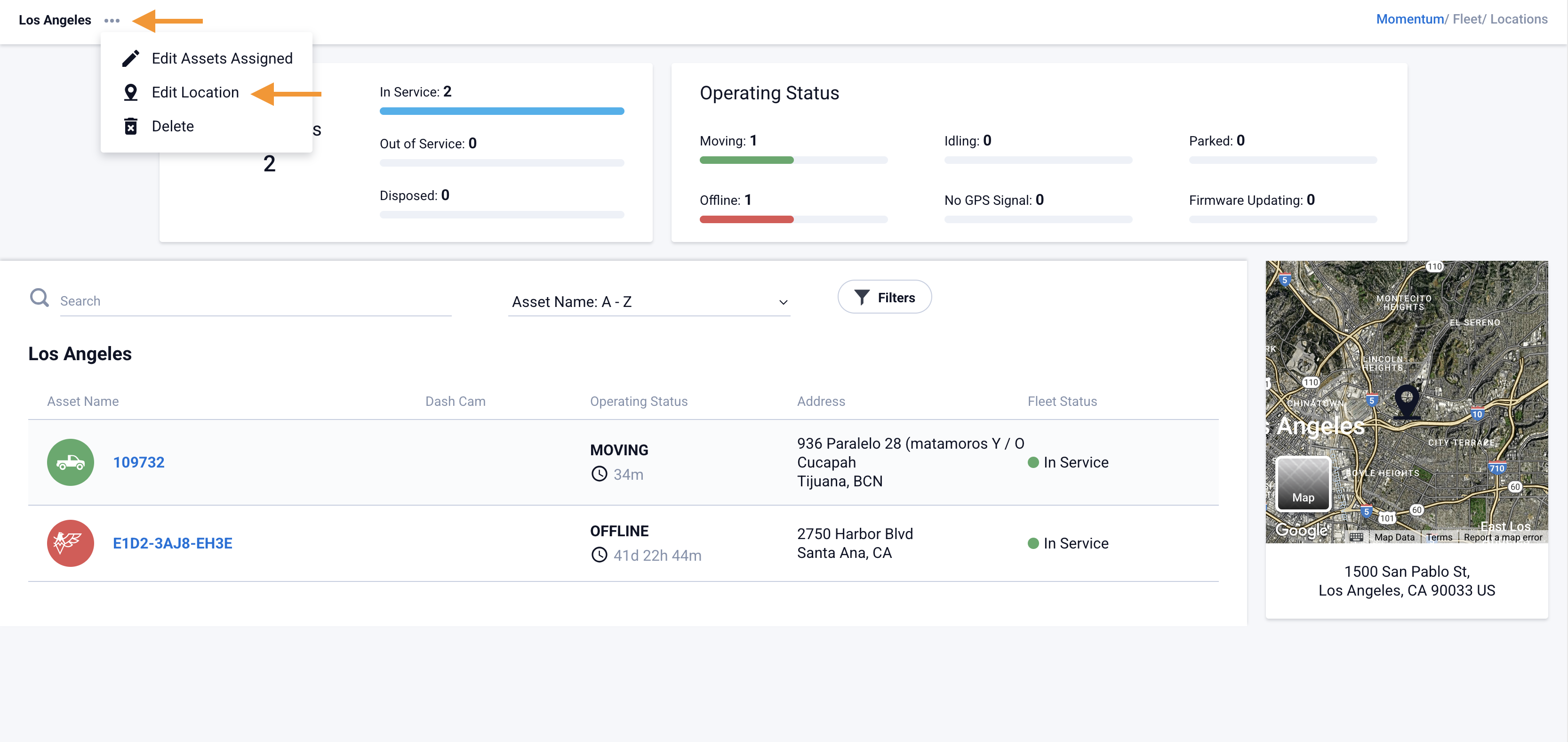This screenshot has width=1568, height=742.
Task: Click the keyboard shortcuts icon on map
Action: pyautogui.click(x=1356, y=537)
